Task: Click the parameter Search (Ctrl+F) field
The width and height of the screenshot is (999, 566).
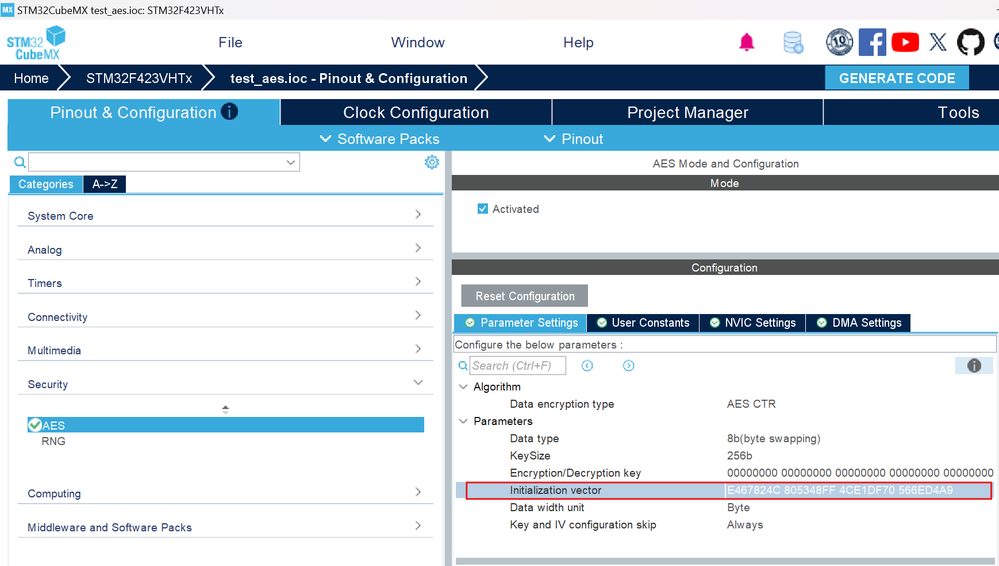Action: point(517,366)
